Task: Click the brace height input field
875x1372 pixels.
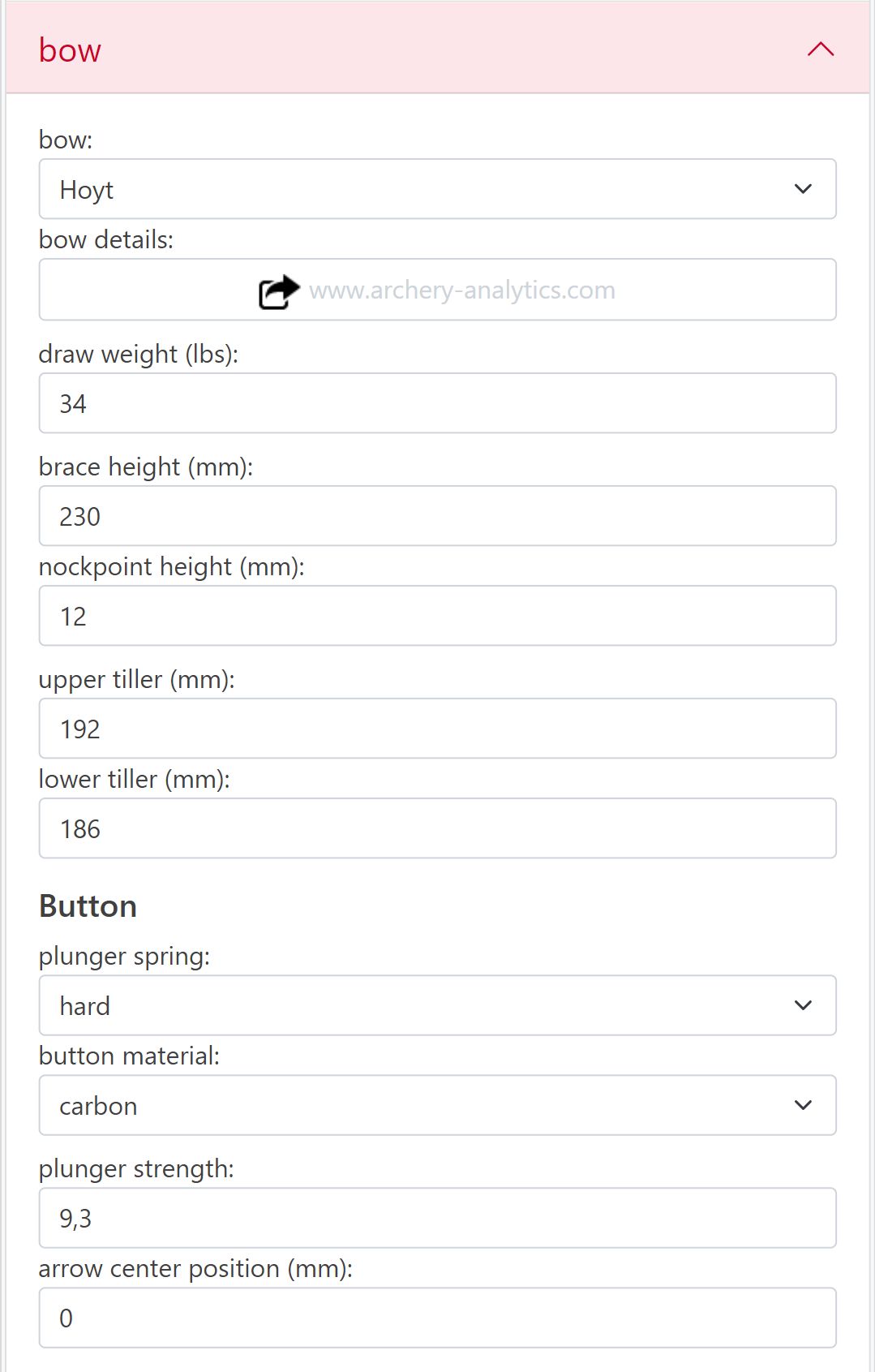Action: coord(437,516)
